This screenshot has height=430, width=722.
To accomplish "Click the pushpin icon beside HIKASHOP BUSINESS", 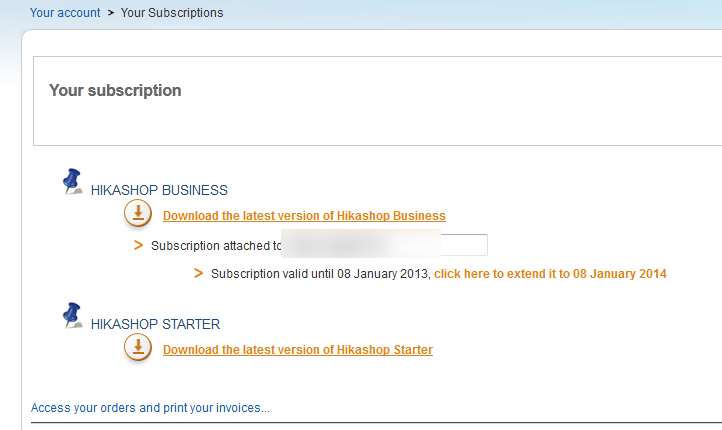I will (72, 181).
